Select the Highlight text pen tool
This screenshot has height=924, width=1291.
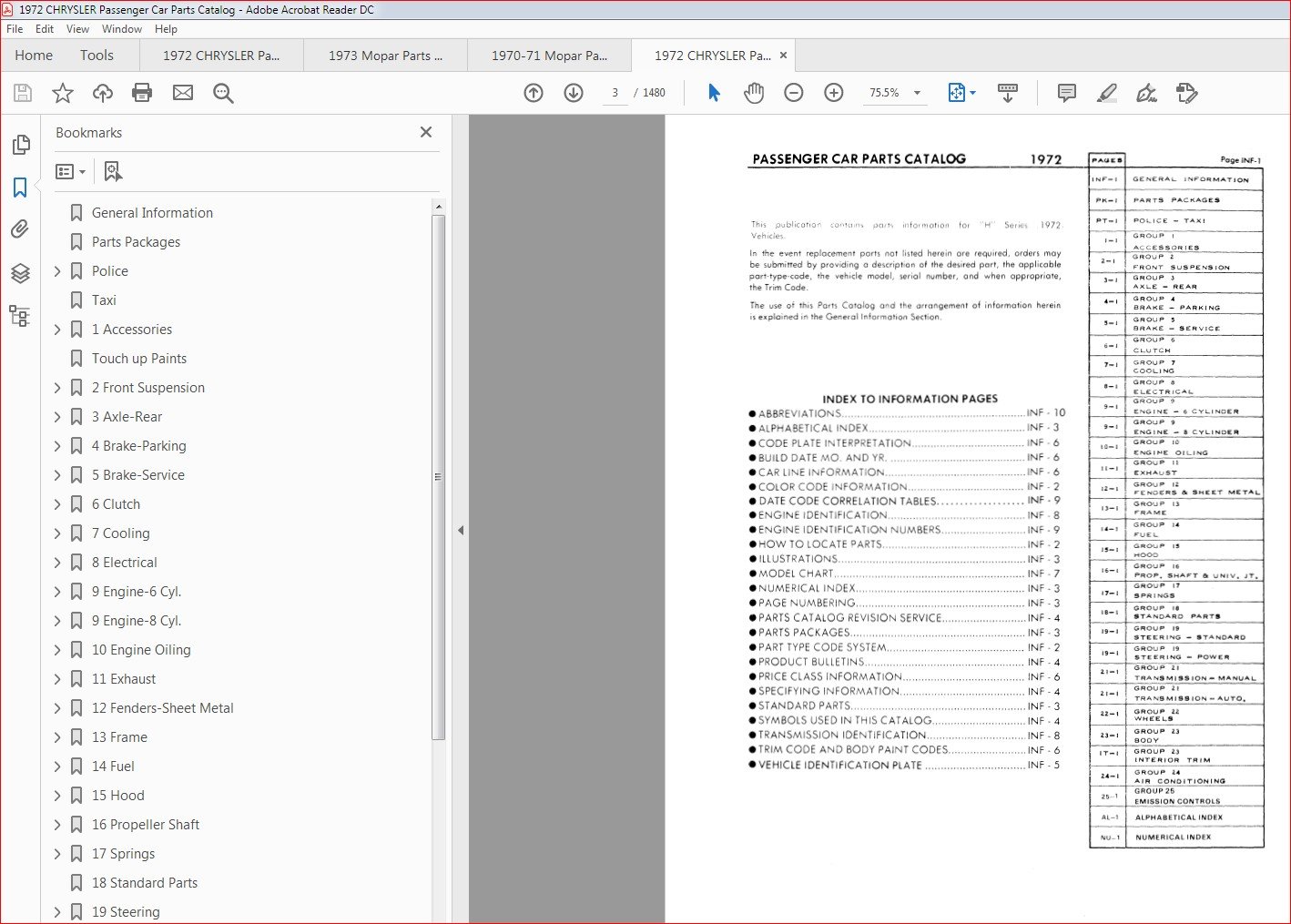[1107, 93]
